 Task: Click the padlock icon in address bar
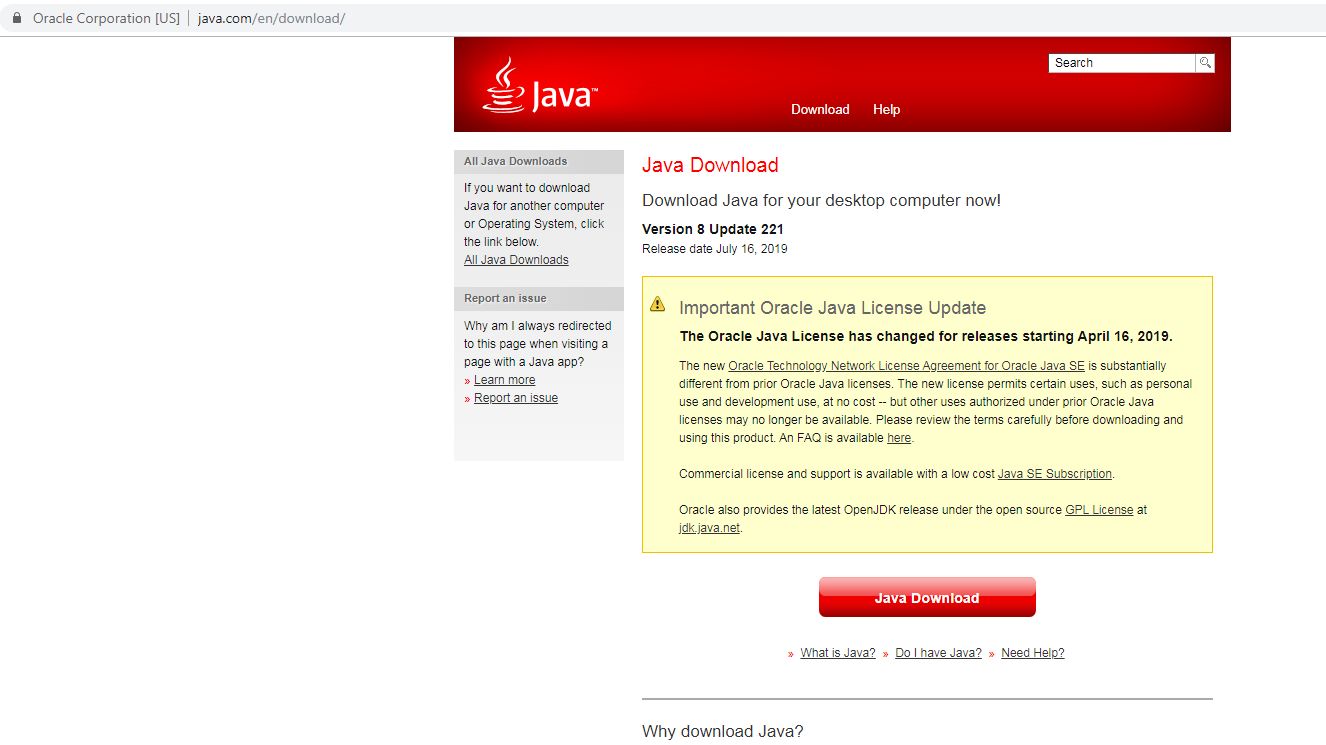(16, 18)
